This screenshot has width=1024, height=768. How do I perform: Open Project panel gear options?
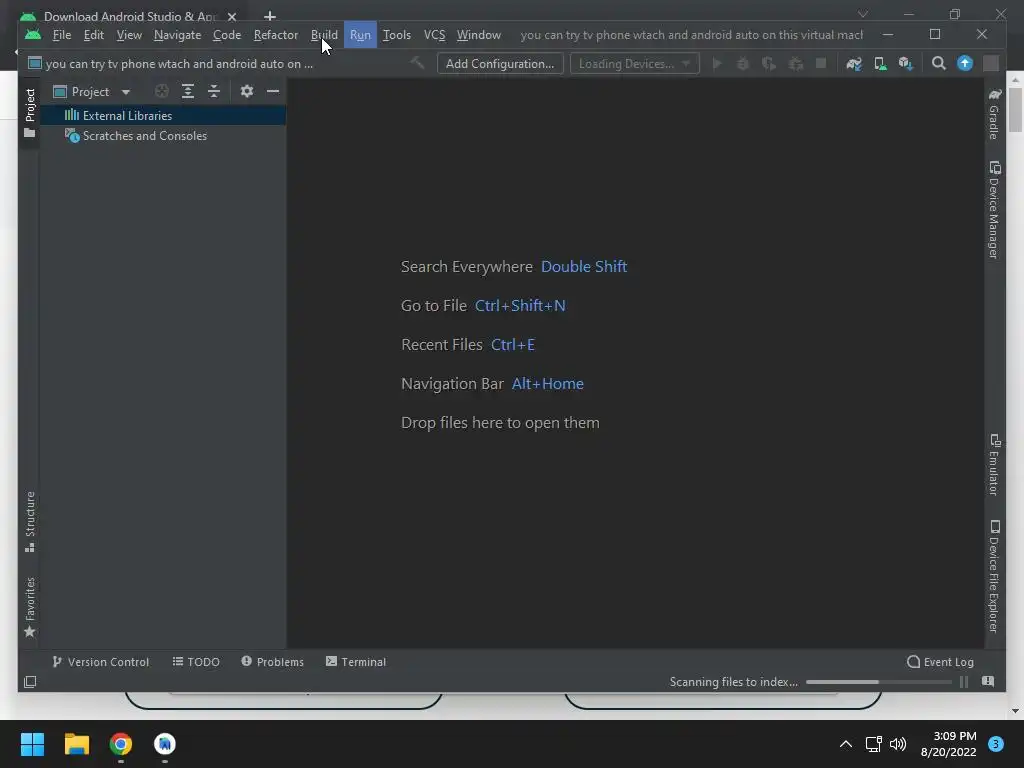[246, 91]
